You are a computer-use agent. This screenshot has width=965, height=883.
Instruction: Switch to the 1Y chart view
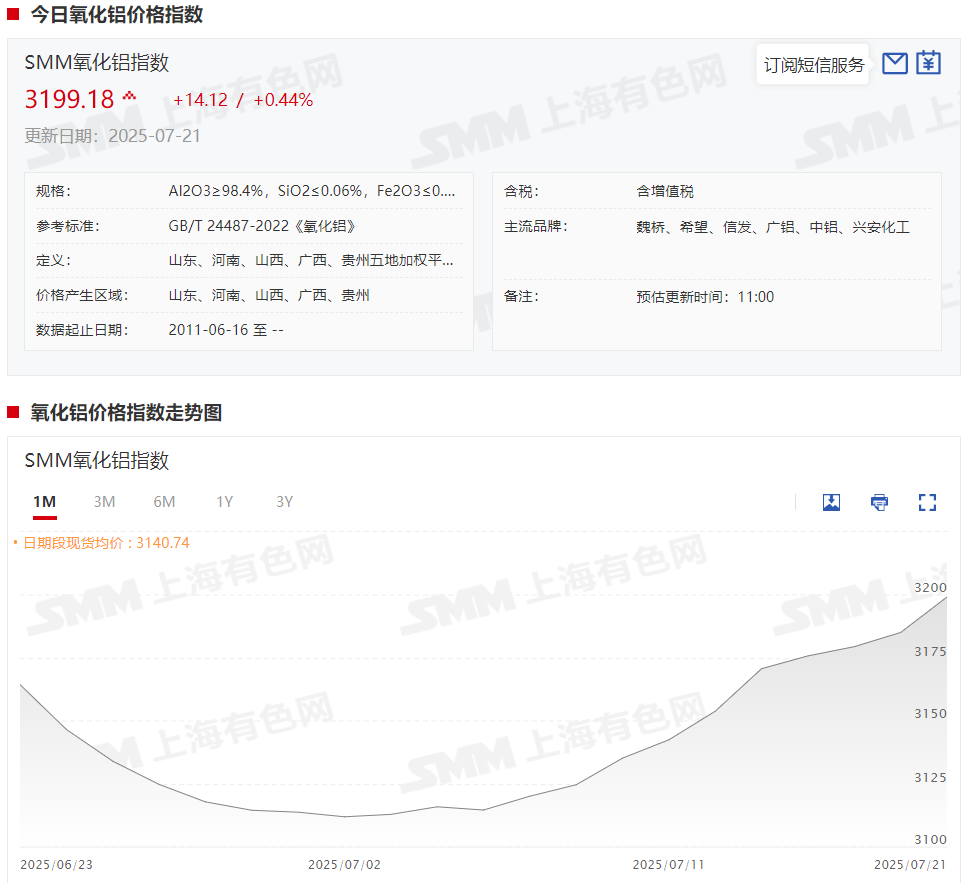224,502
